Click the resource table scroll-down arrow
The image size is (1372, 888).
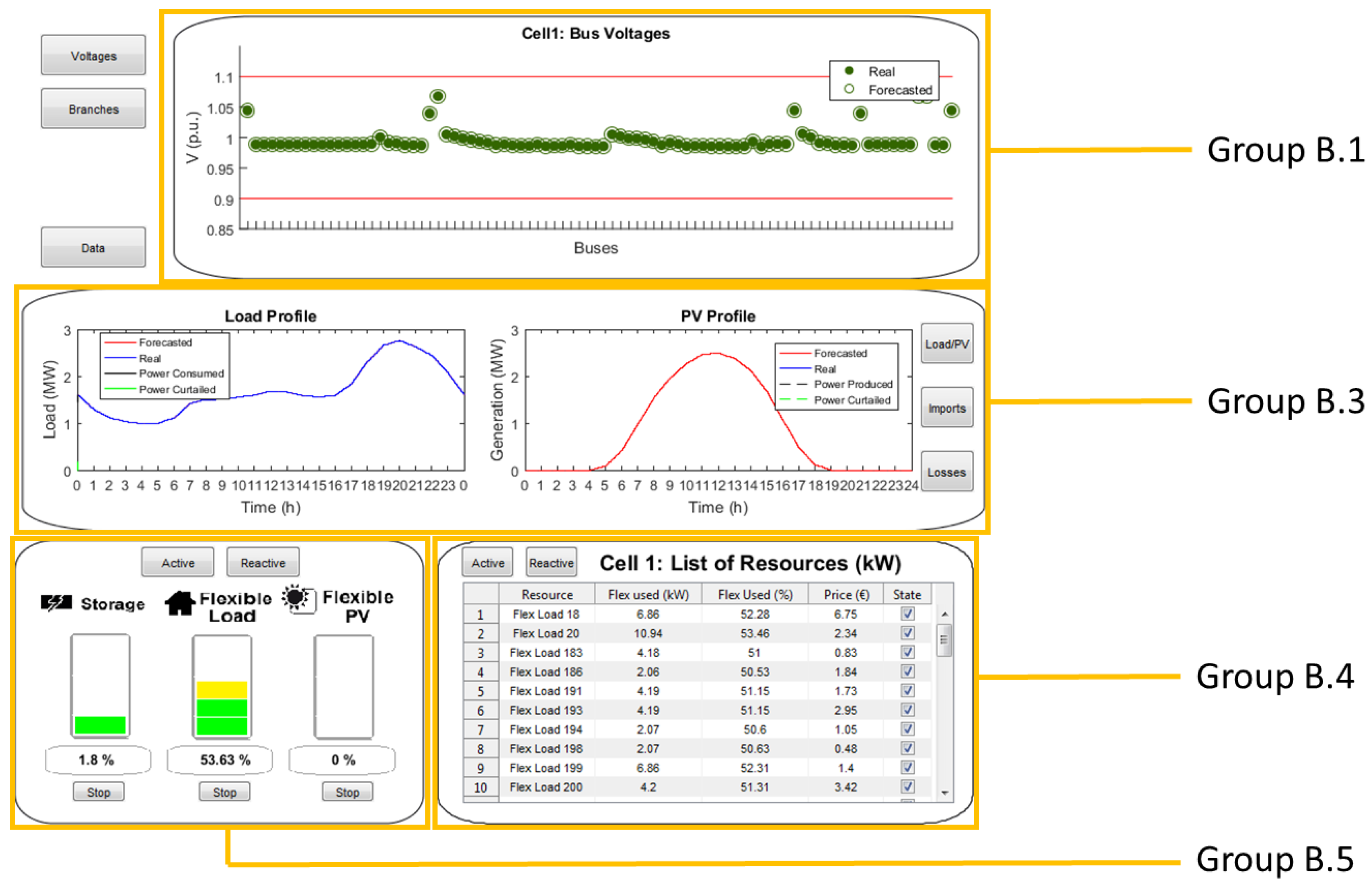944,794
